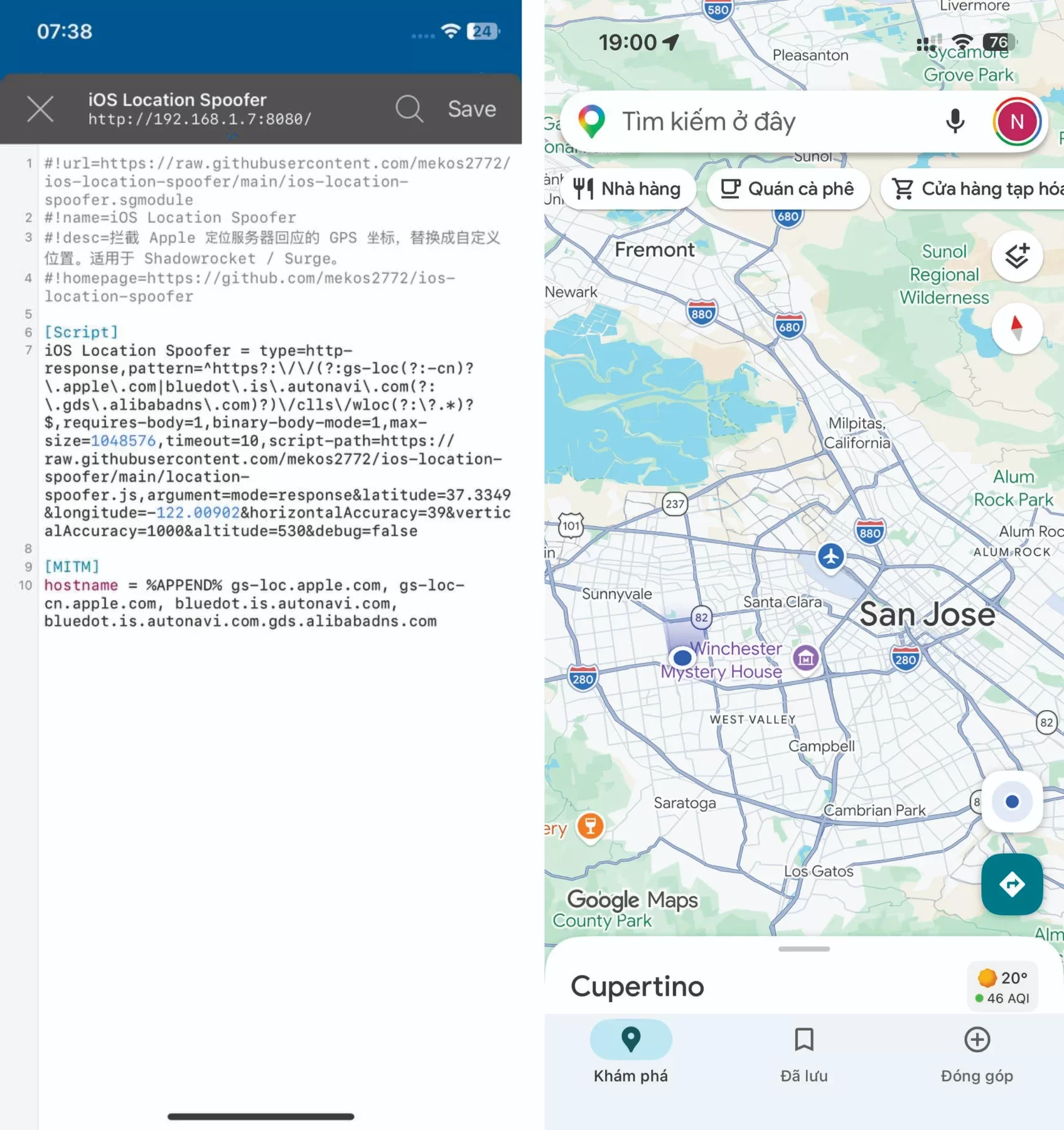The height and width of the screenshot is (1130, 1064).
Task: Tap the Sunol Regional Wilderness label
Action: [944, 274]
